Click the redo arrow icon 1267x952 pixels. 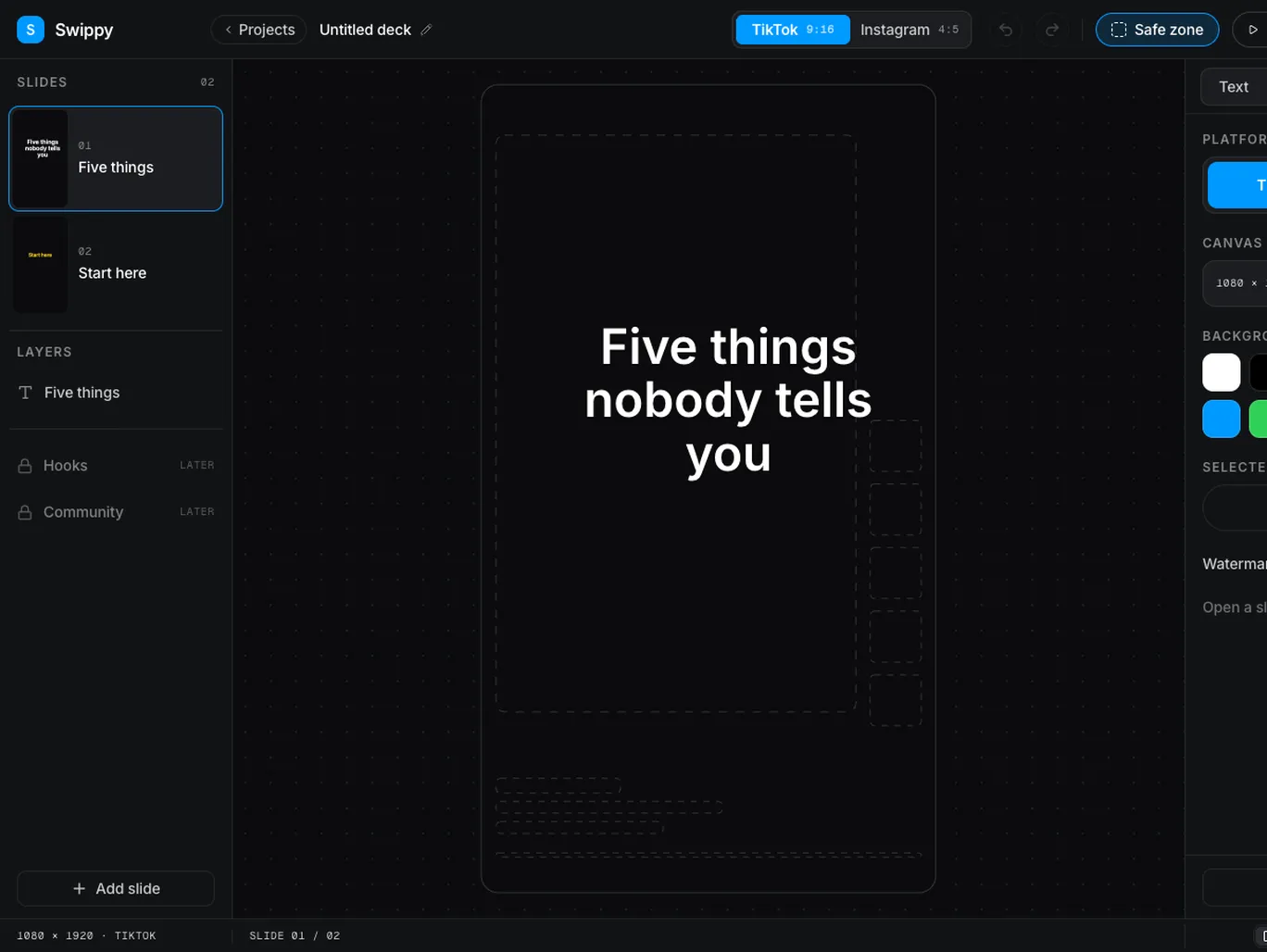[x=1052, y=30]
